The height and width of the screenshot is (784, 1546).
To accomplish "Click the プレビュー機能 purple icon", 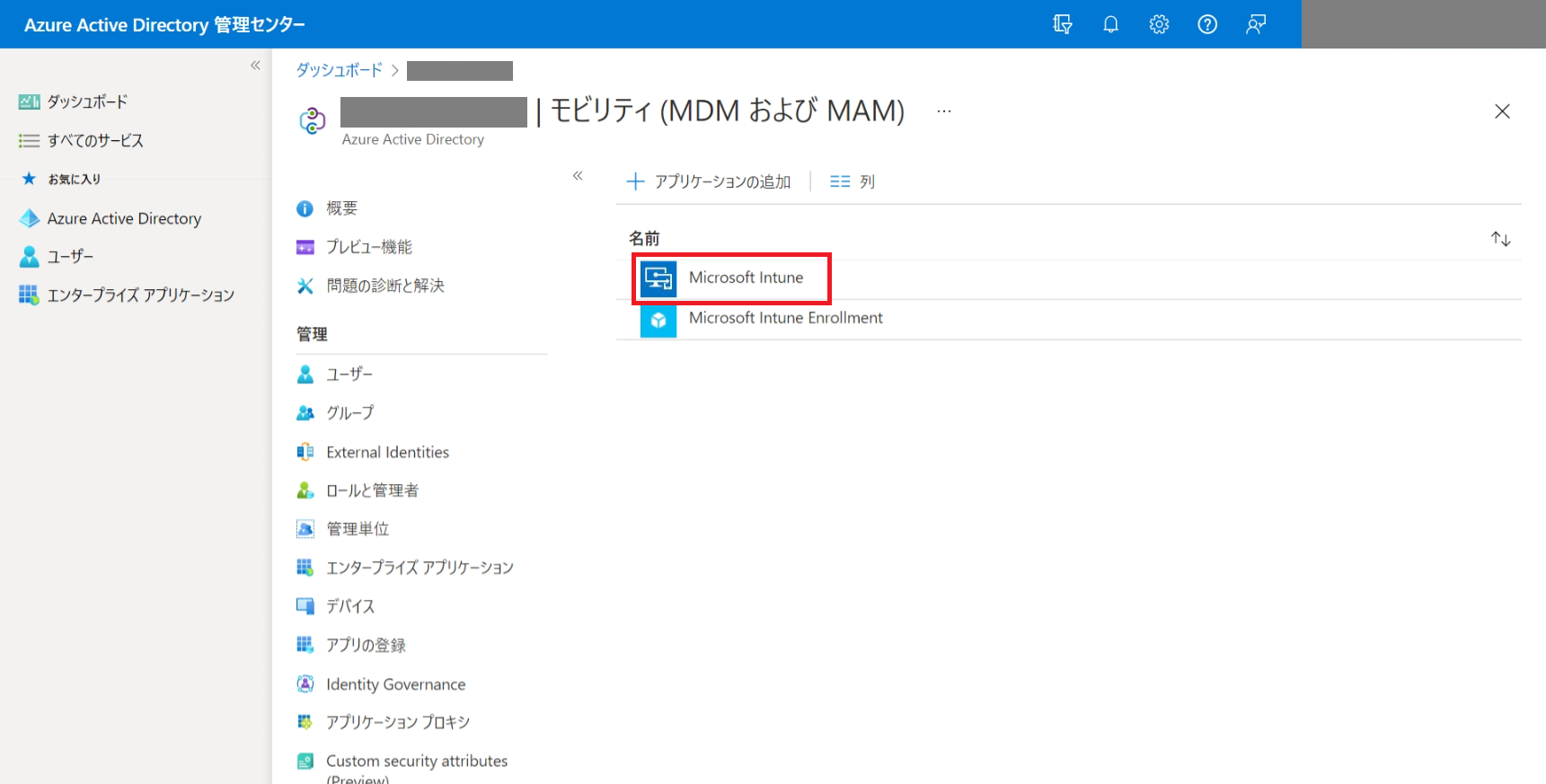I will pos(305,247).
